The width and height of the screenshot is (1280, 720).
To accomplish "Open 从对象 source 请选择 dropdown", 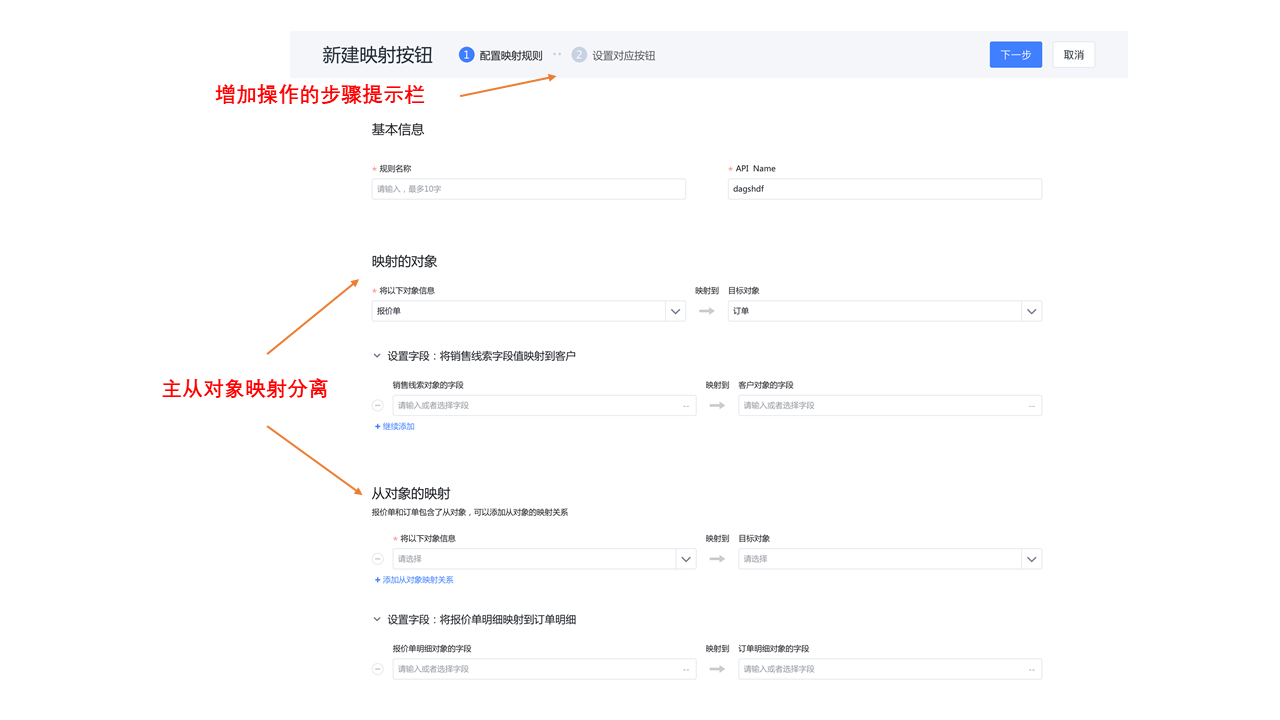I will pos(544,559).
